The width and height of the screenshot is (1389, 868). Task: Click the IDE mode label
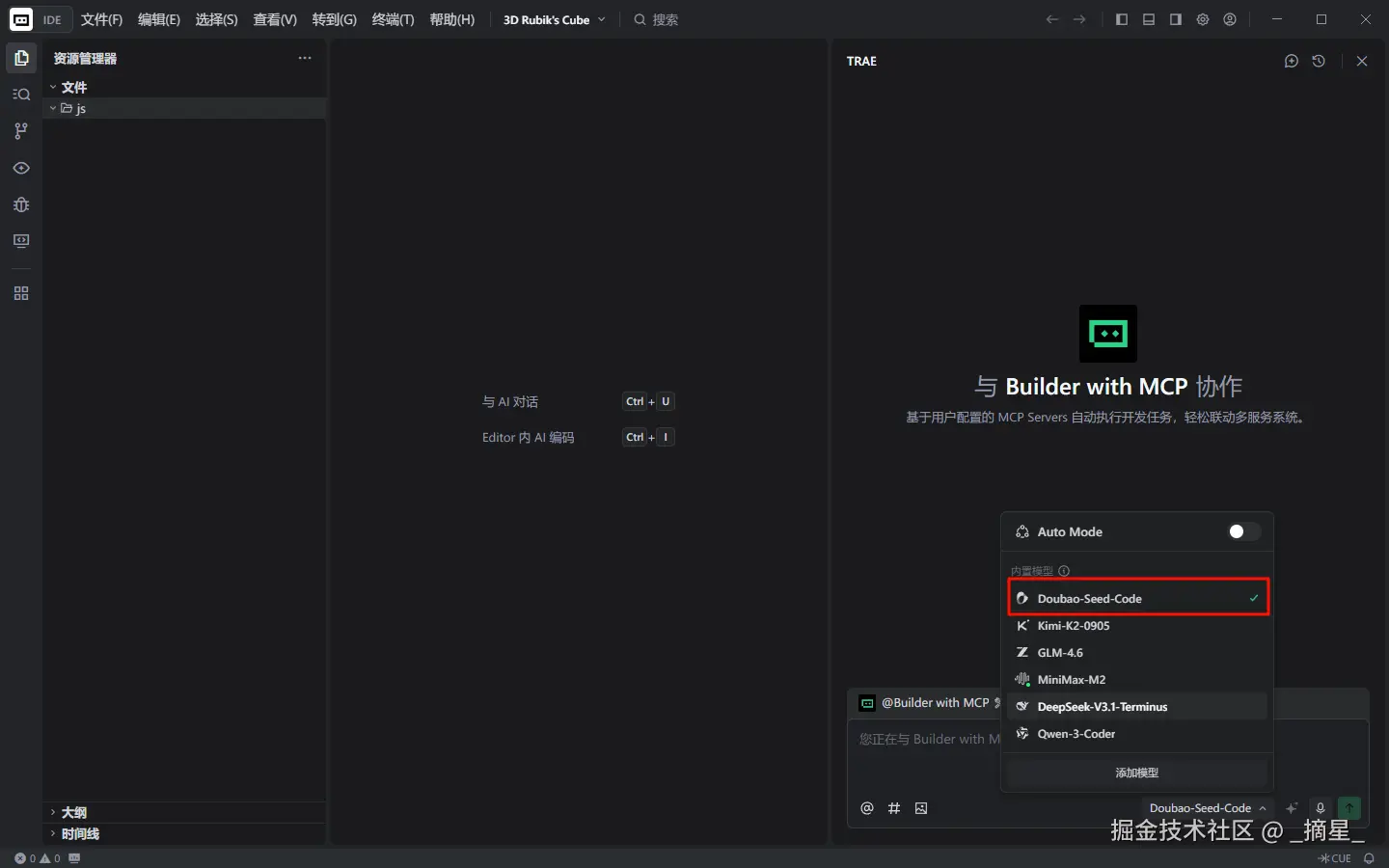[x=52, y=19]
